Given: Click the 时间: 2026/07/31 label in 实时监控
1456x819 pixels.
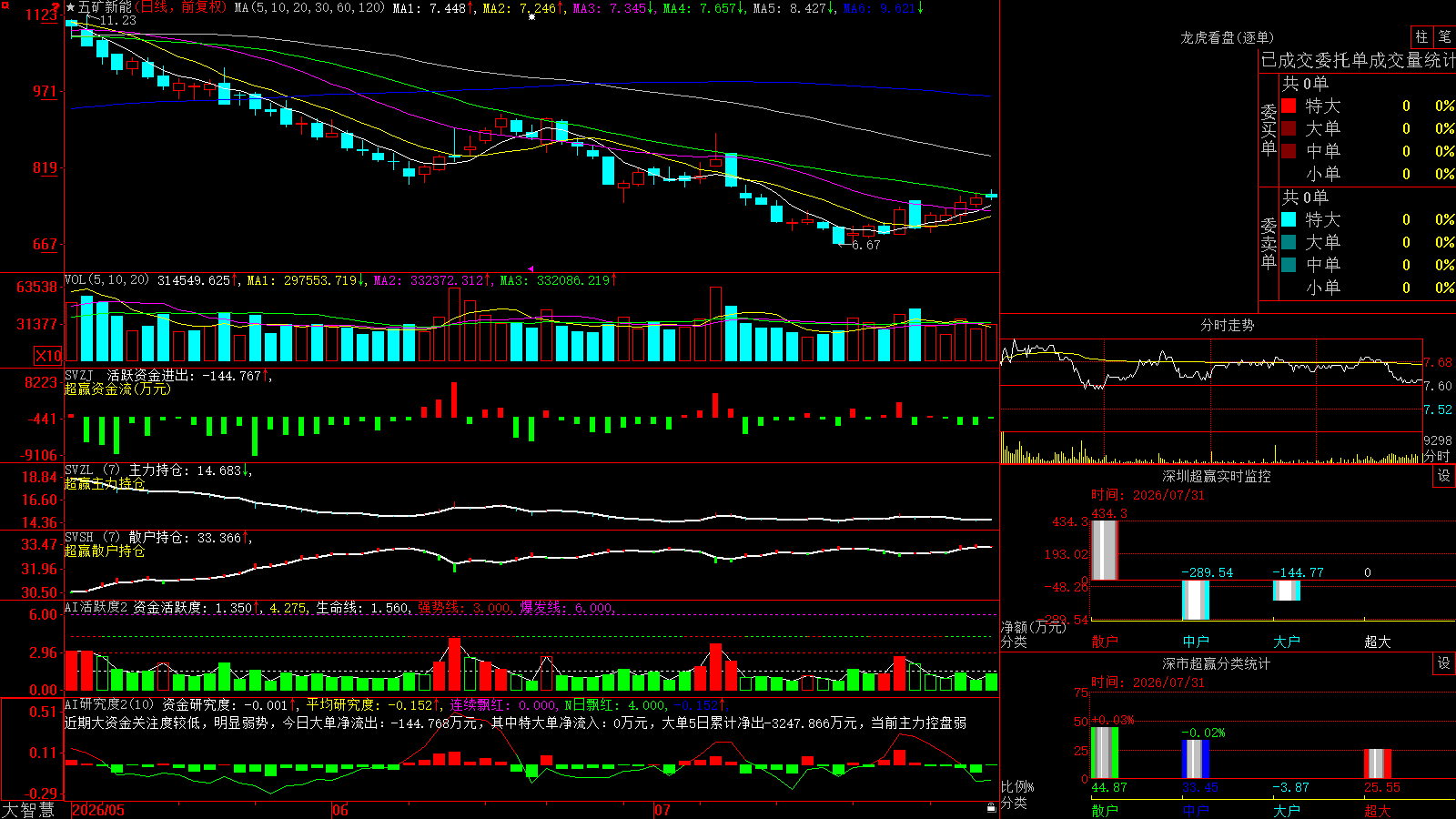Looking at the screenshot, I should pyautogui.click(x=1148, y=495).
